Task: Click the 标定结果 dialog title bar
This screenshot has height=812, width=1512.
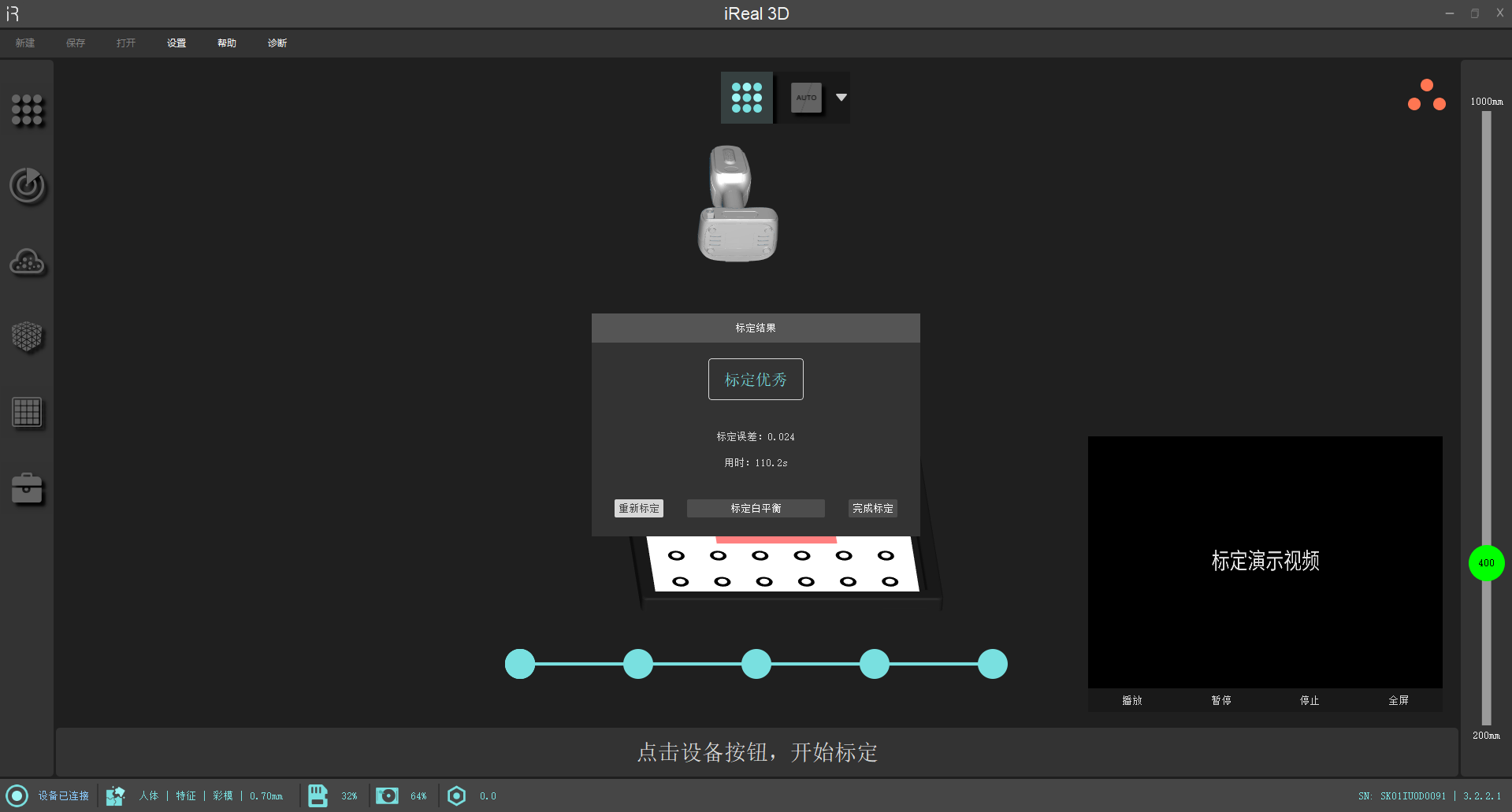Action: pyautogui.click(x=756, y=328)
